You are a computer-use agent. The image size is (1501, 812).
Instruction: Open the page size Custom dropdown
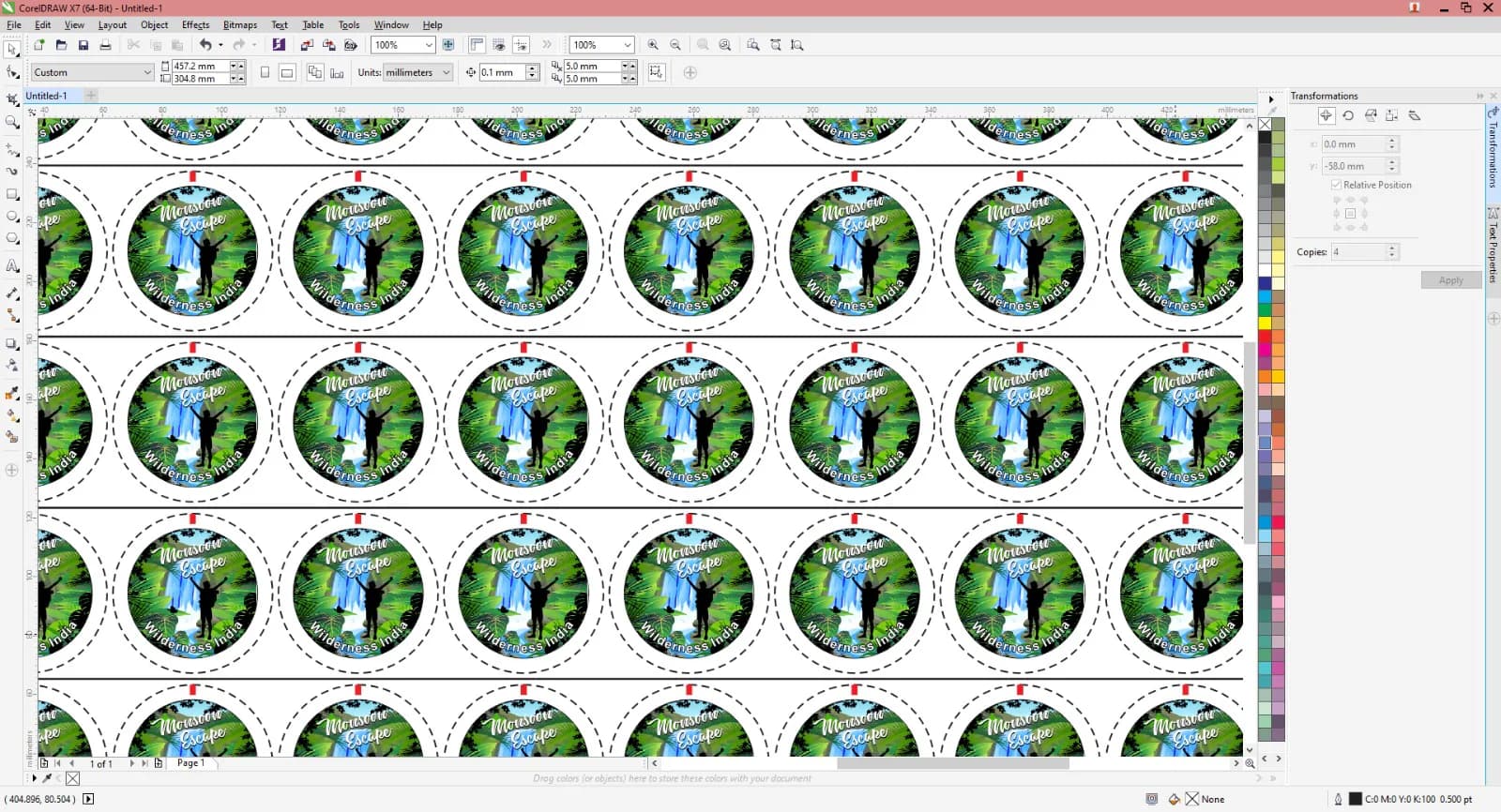point(147,72)
